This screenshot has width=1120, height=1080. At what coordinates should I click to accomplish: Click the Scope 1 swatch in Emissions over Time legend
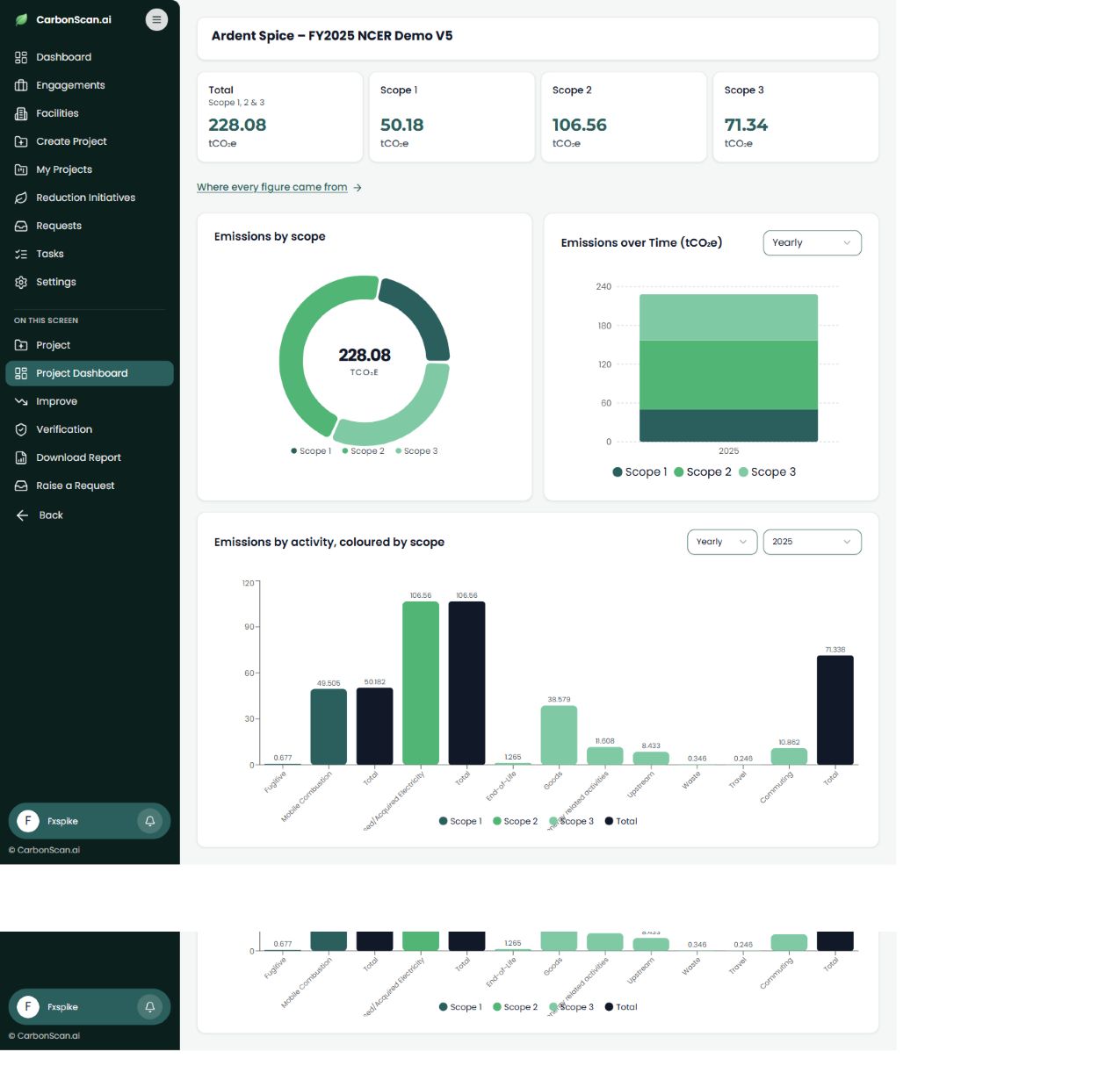[618, 472]
